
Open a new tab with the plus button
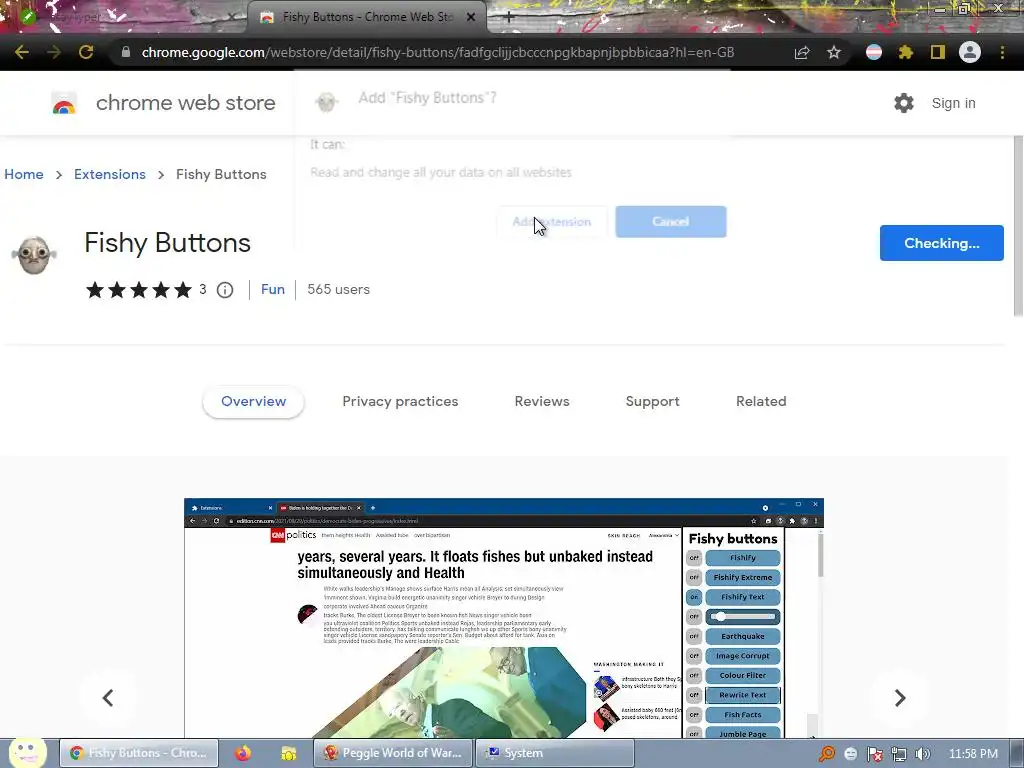coord(508,18)
